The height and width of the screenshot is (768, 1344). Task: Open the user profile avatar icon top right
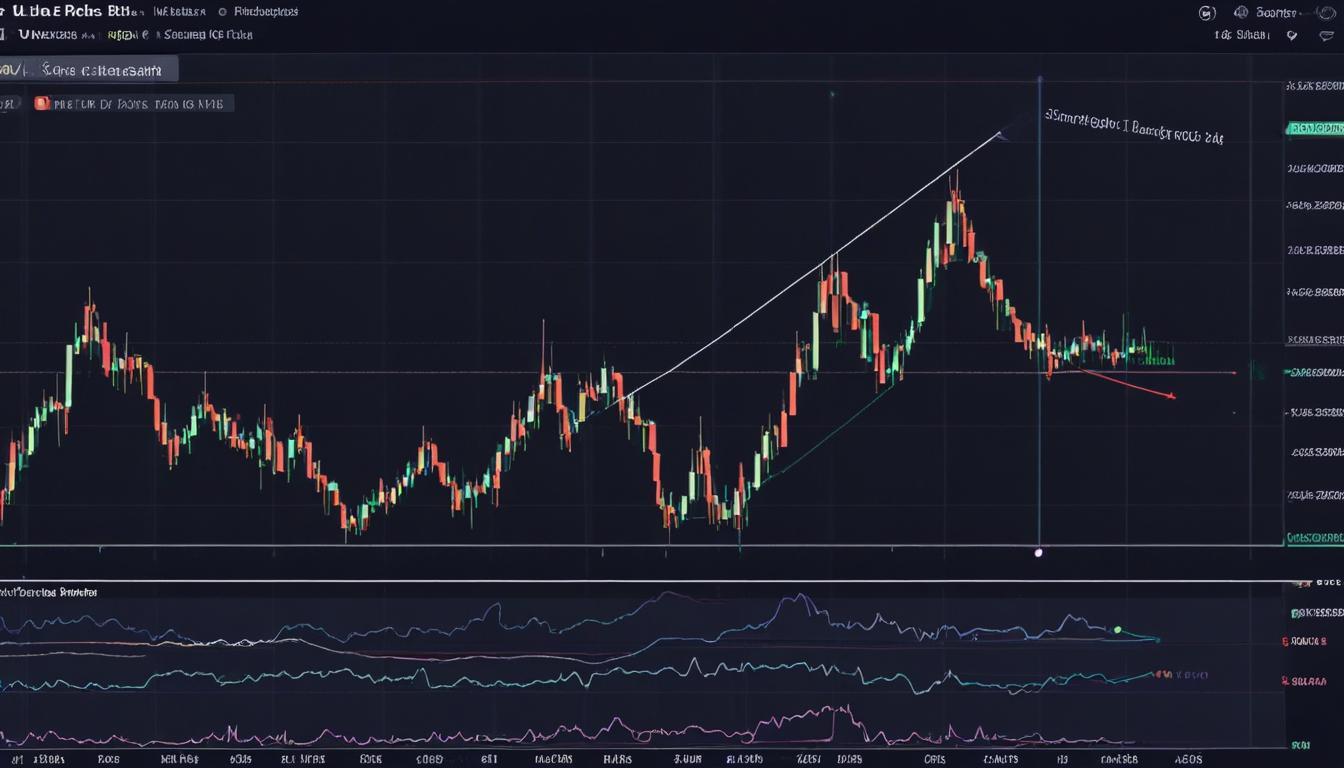(x=1325, y=14)
